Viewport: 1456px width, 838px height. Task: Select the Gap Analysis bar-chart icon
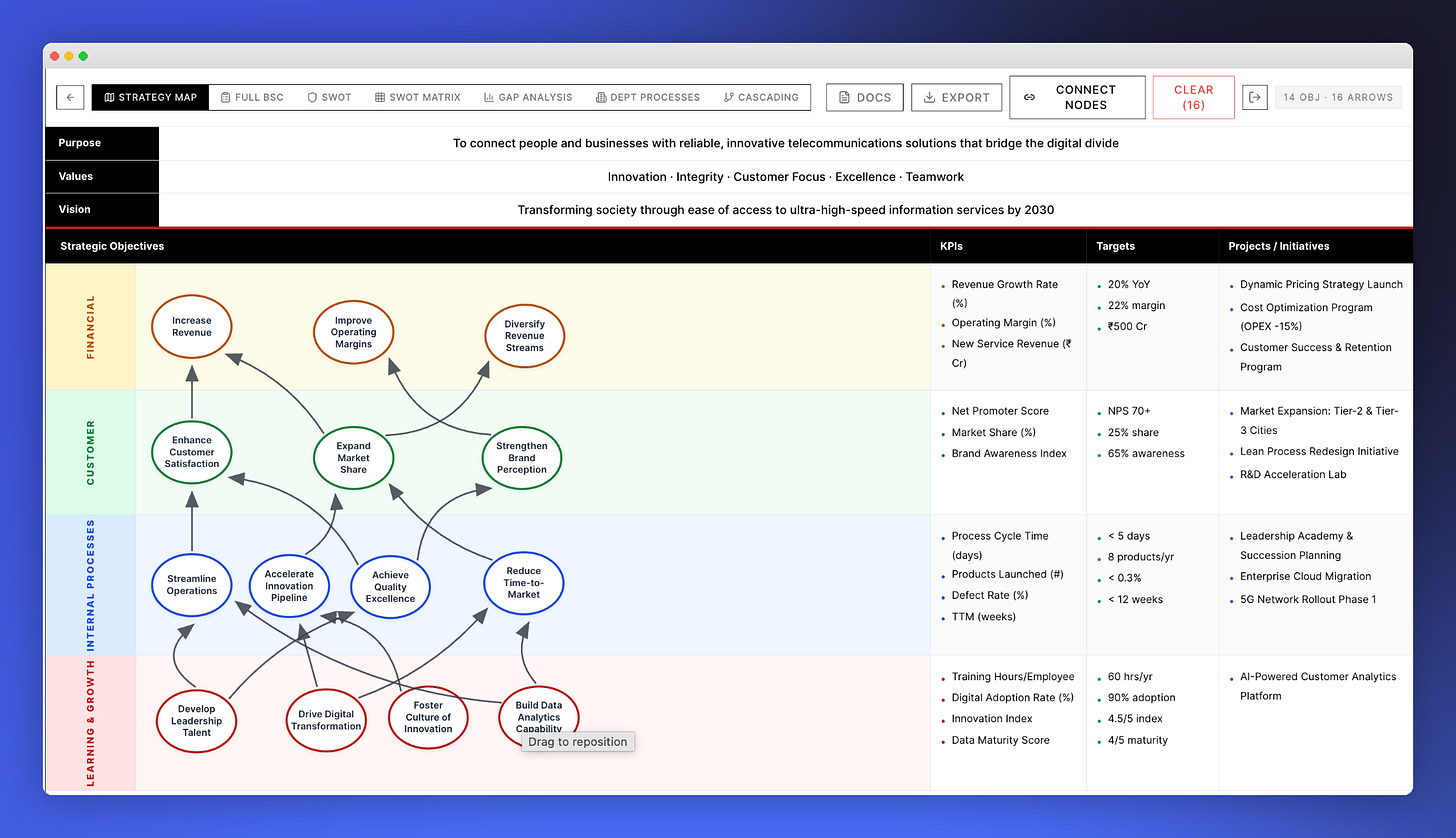click(x=489, y=97)
